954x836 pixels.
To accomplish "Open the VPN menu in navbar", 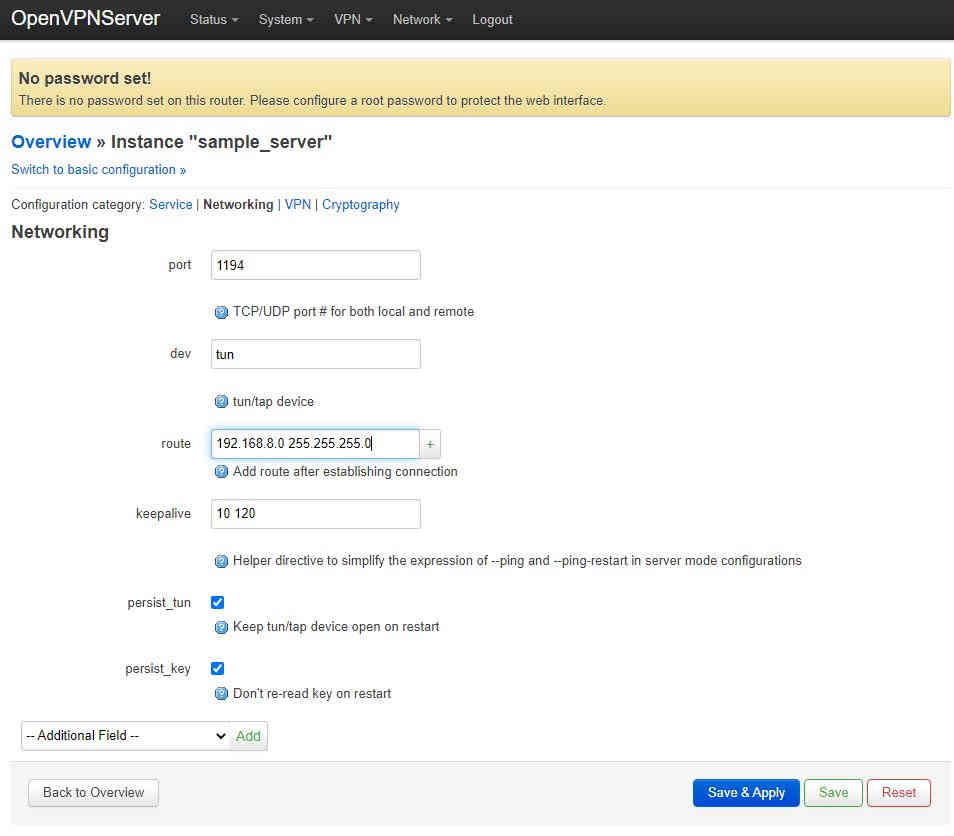I will (x=353, y=19).
